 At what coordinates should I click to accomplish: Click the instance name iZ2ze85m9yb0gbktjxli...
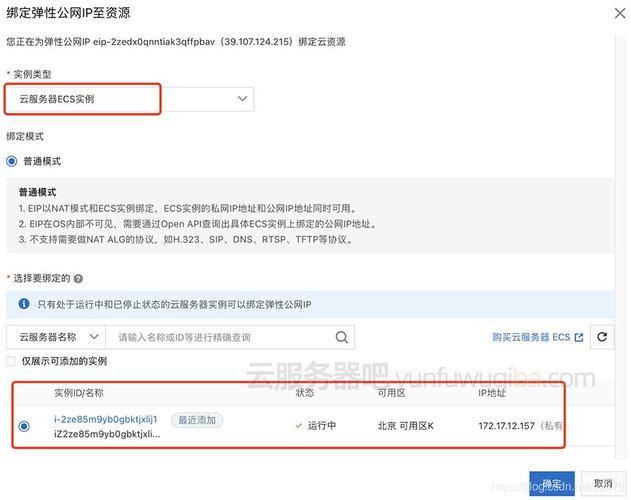pos(107,434)
